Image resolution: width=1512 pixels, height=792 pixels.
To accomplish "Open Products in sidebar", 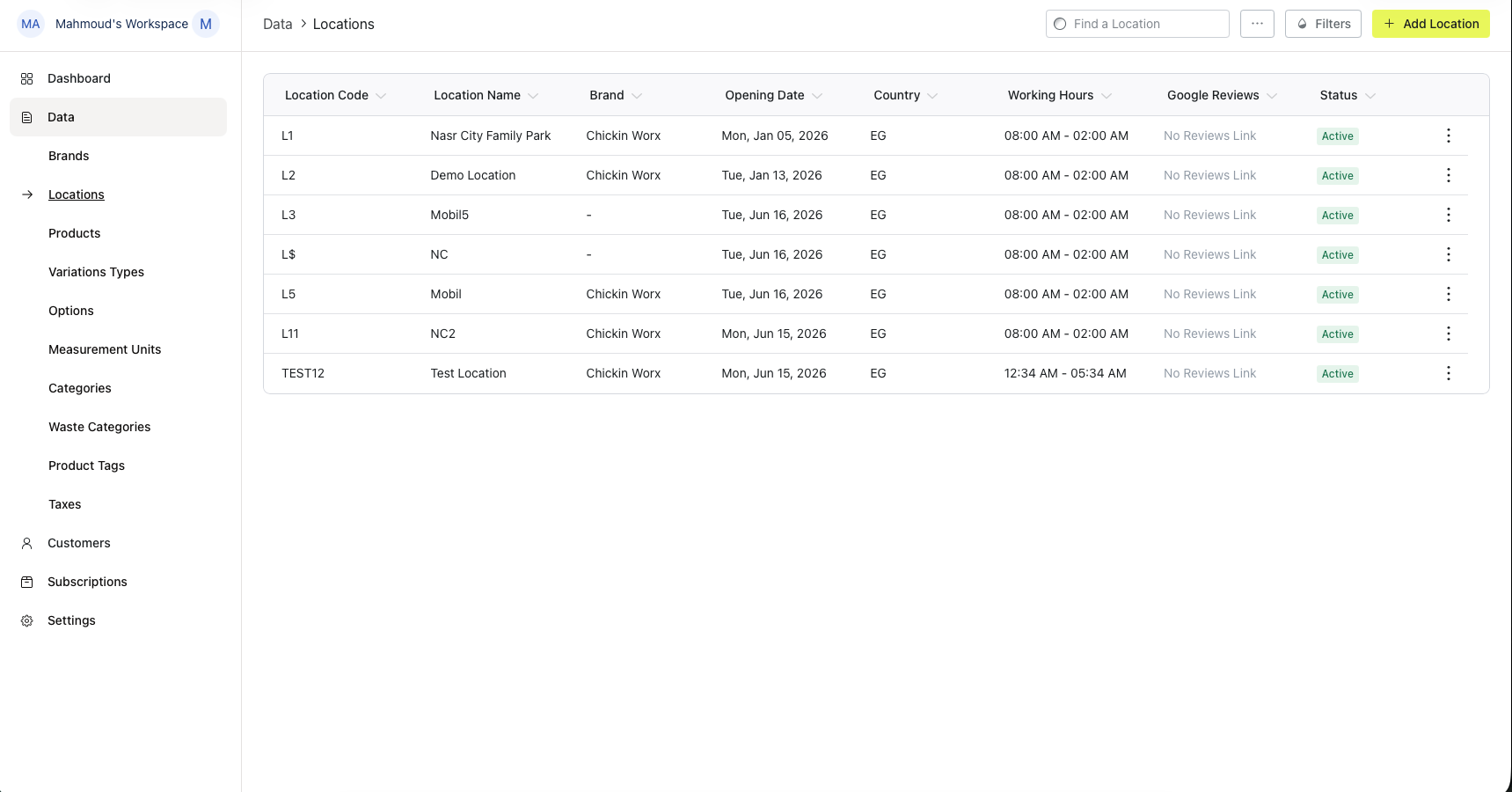I will [x=75, y=233].
